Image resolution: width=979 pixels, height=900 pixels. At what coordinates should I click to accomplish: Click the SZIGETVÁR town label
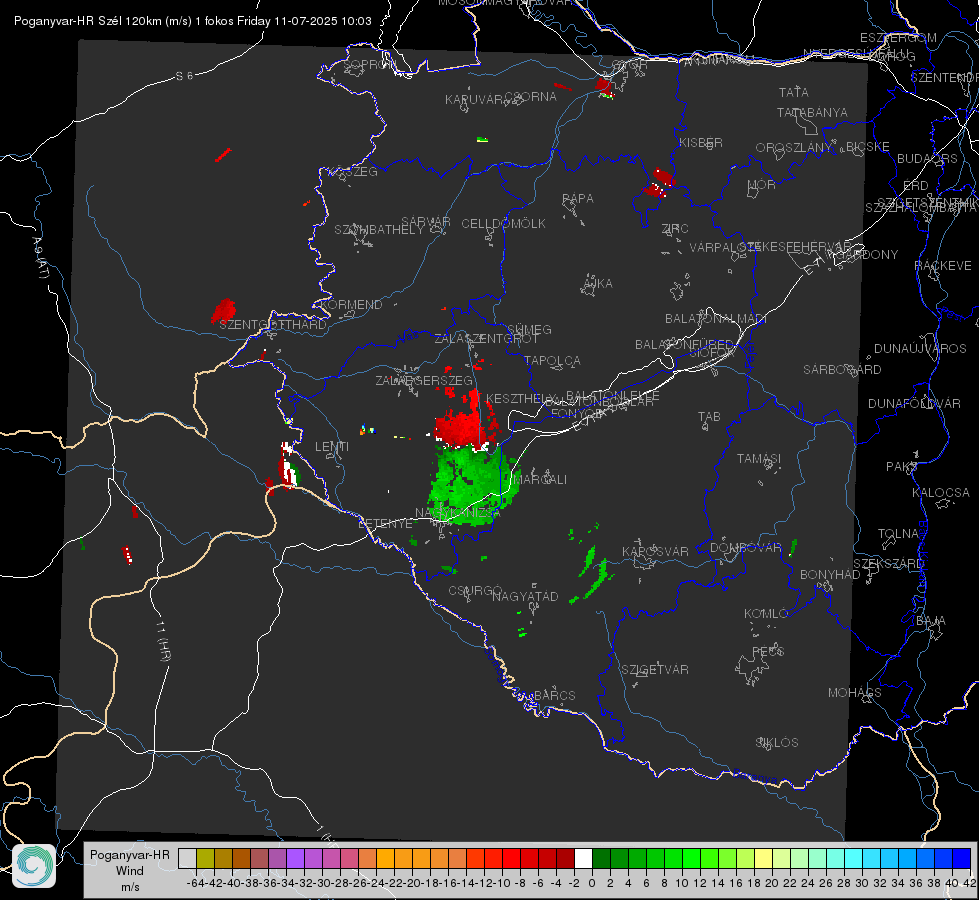[655, 670]
